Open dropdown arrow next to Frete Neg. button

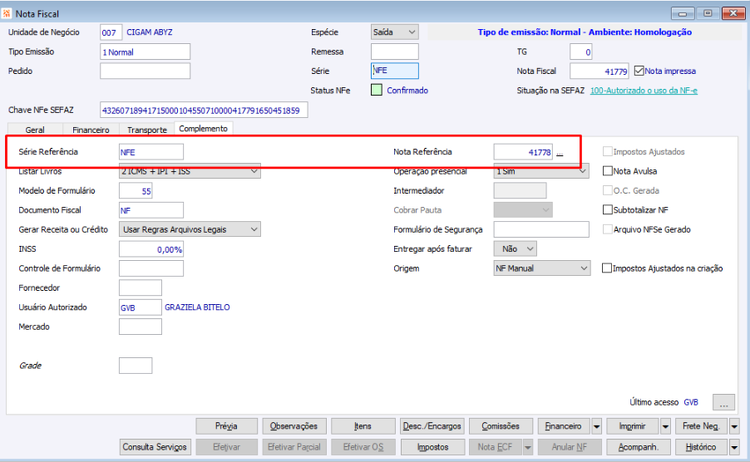pyautogui.click(x=734, y=426)
